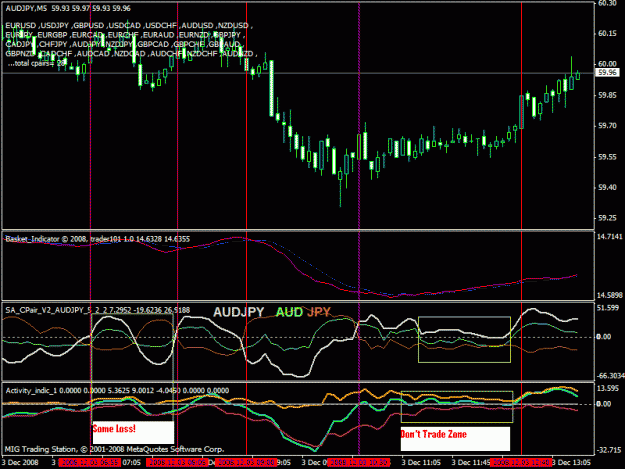Click the 14.5898 basket scale value
The height and width of the screenshot is (469, 625).
tap(609, 295)
